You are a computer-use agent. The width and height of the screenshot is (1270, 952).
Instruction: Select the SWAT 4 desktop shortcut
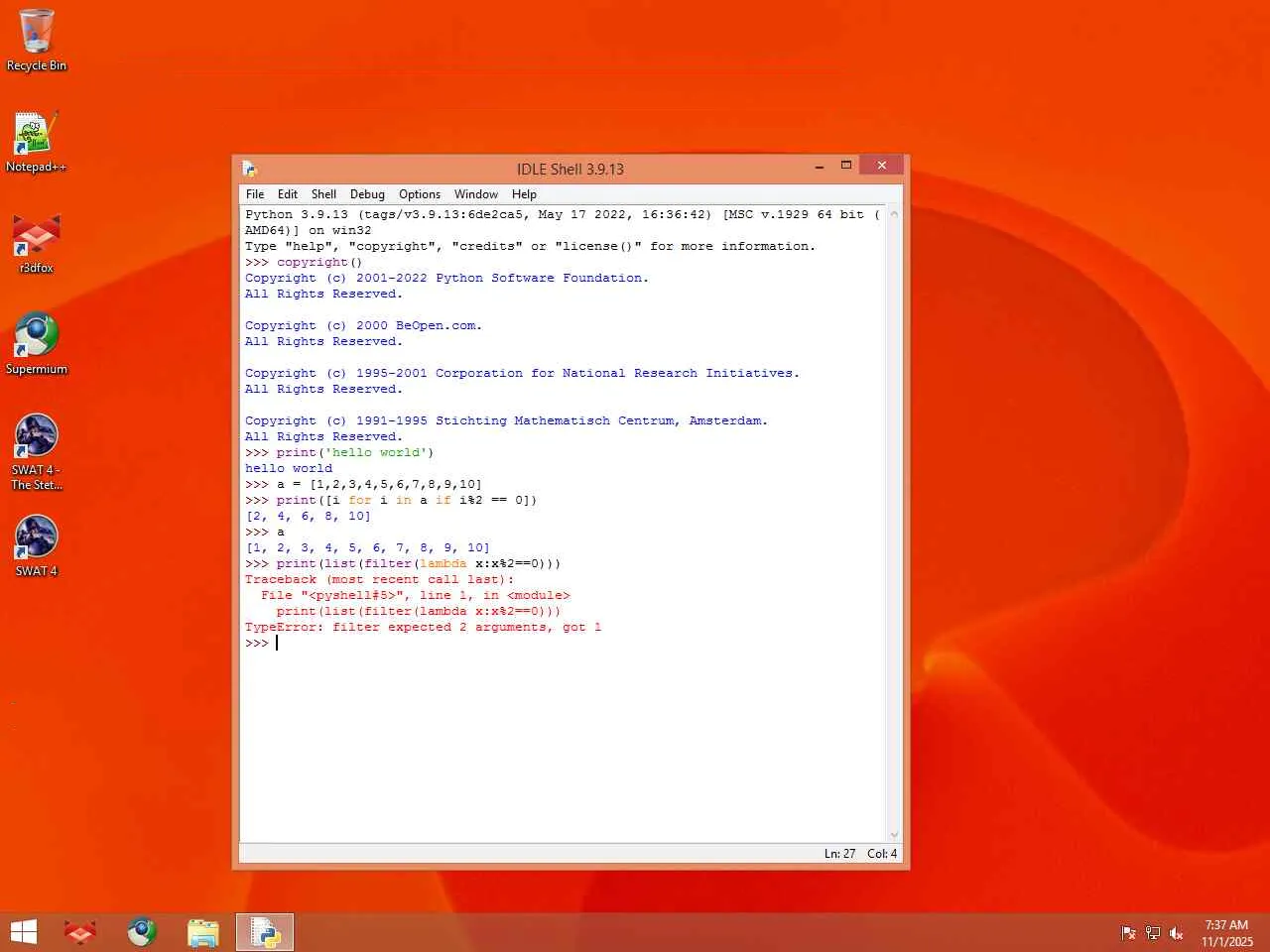pos(37,546)
